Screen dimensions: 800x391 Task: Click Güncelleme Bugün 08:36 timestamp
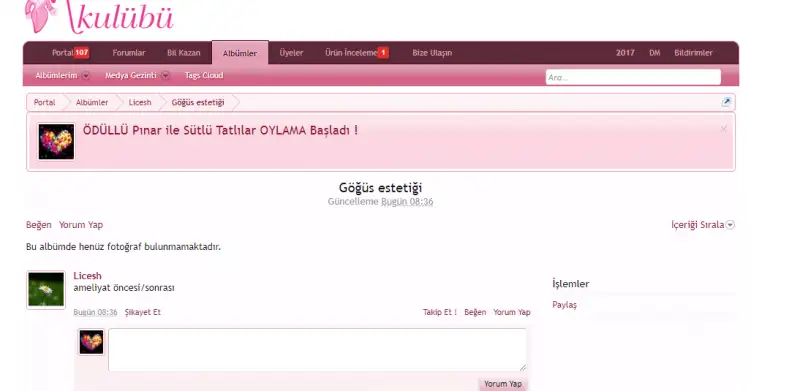380,202
